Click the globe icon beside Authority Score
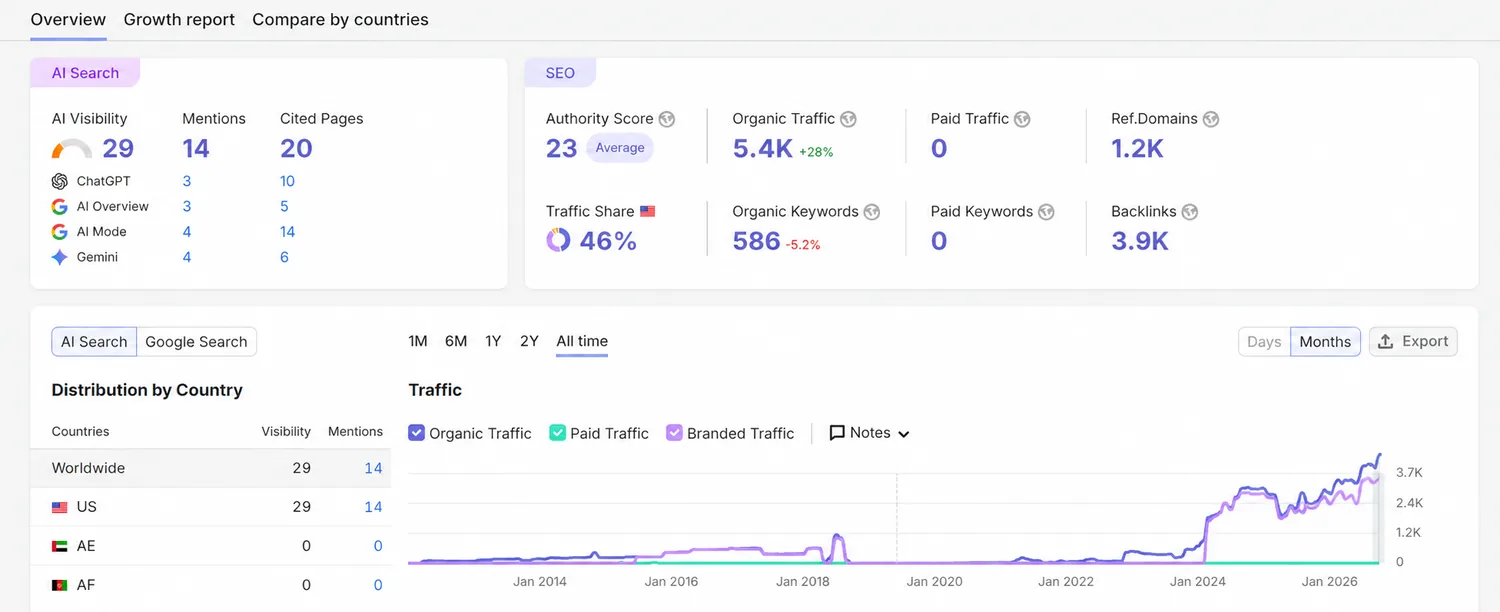The image size is (1500, 612). (667, 119)
